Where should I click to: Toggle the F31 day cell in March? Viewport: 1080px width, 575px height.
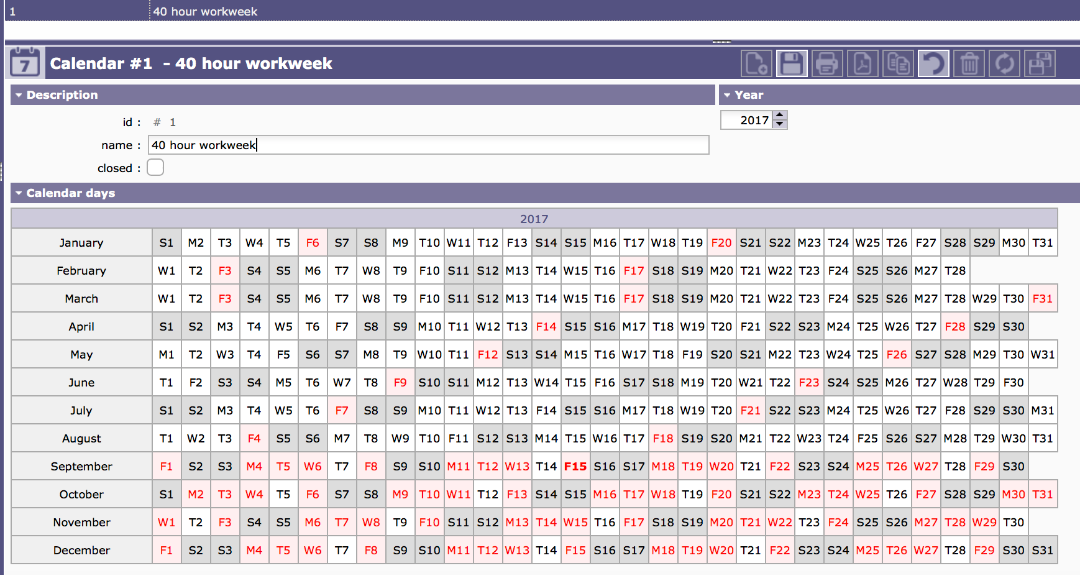click(x=1042, y=298)
